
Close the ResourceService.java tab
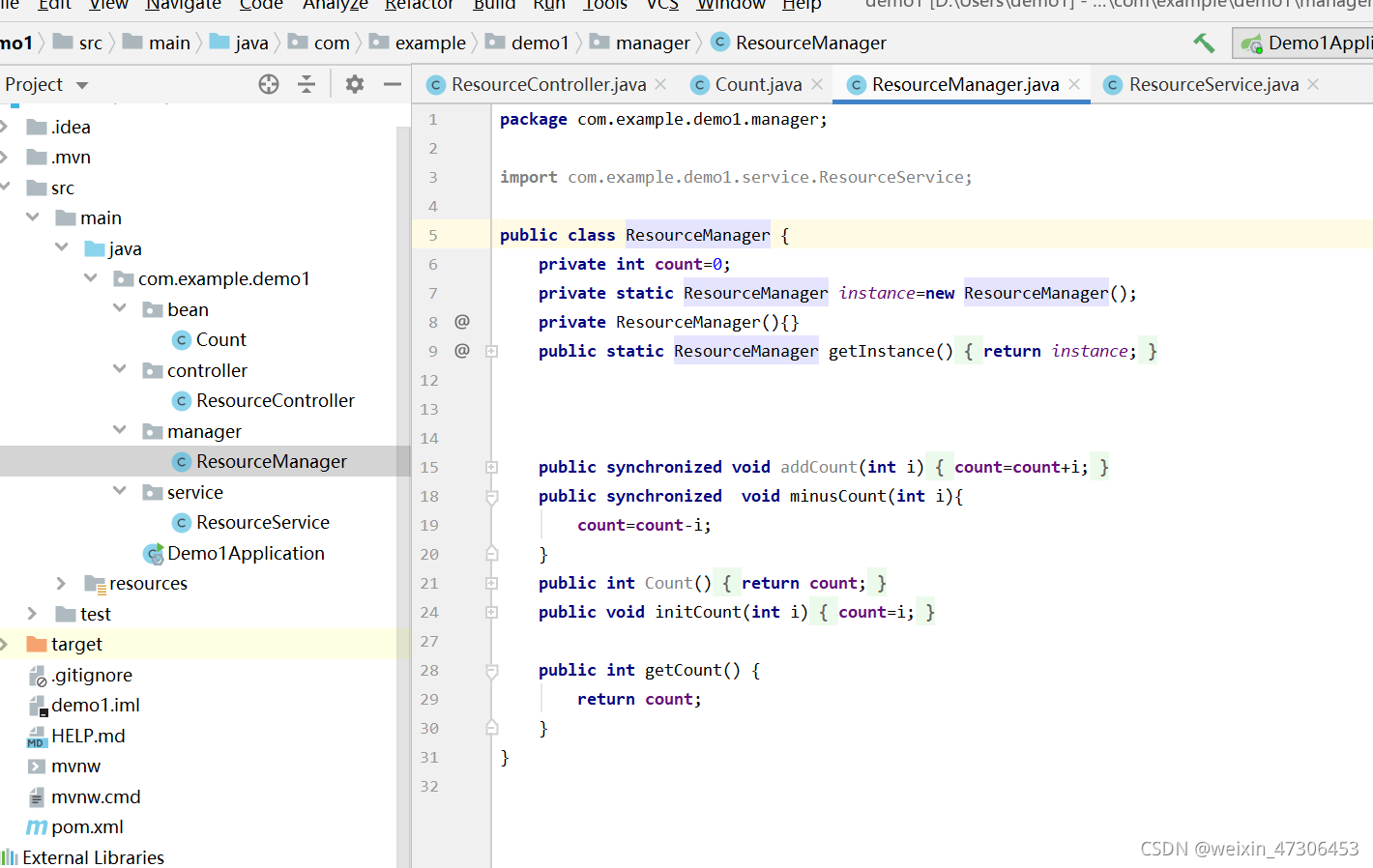pyautogui.click(x=1313, y=84)
